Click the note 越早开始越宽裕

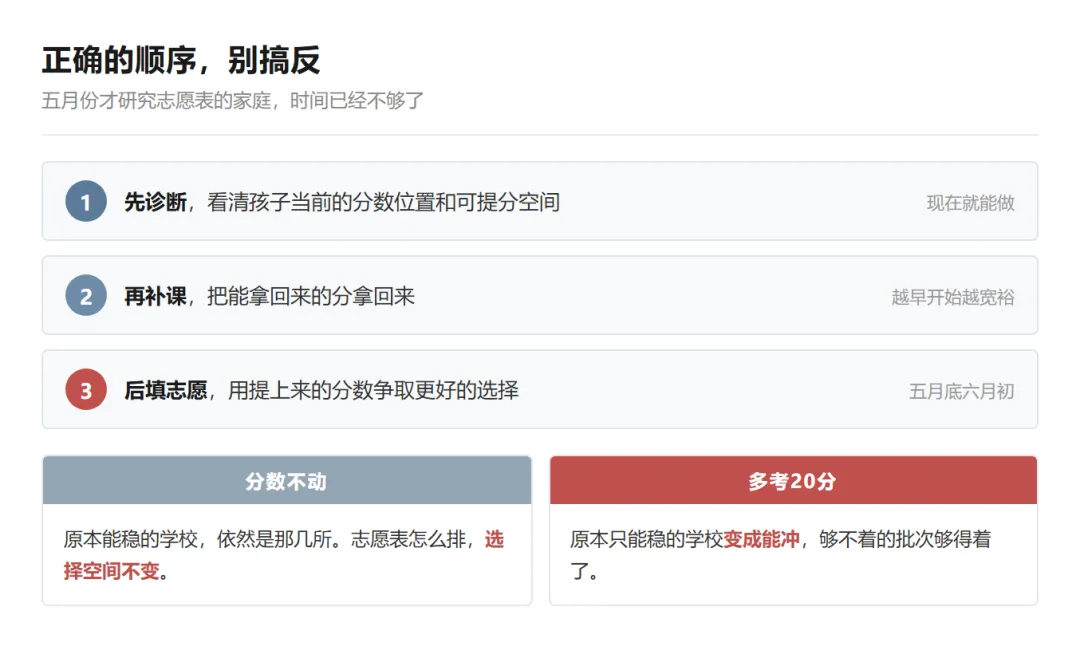coord(953,297)
